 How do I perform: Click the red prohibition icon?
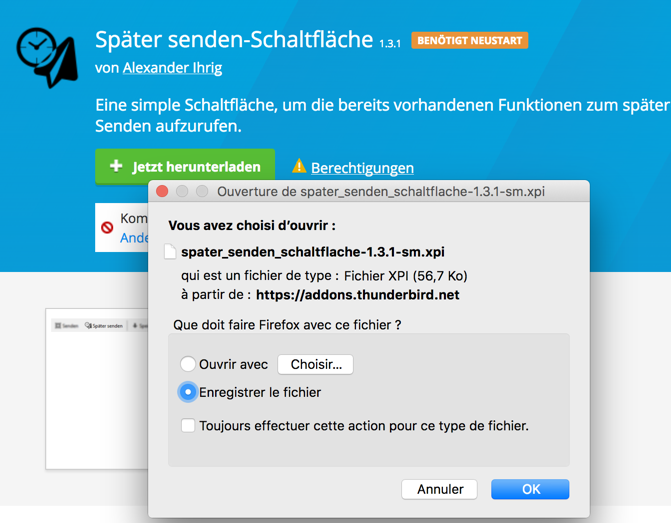click(107, 228)
